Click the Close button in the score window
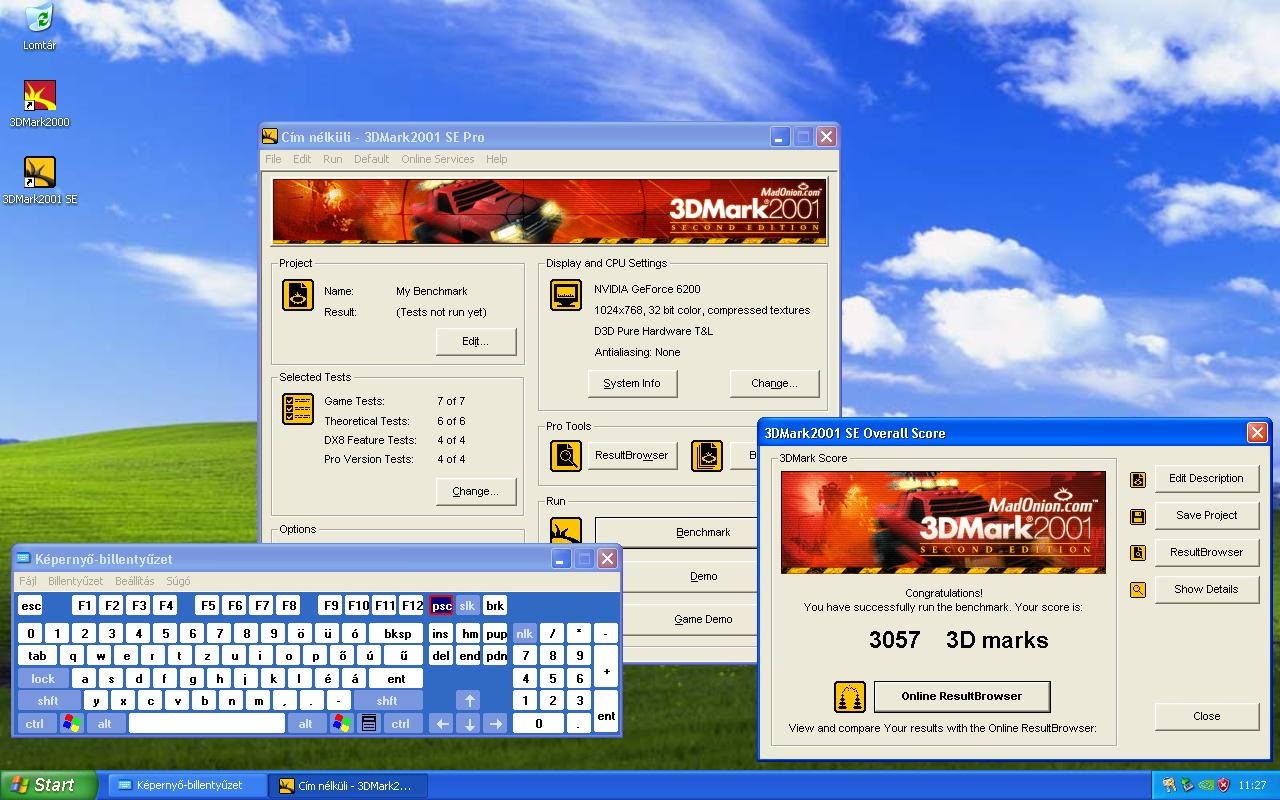The width and height of the screenshot is (1280, 800). pyautogui.click(x=1207, y=716)
